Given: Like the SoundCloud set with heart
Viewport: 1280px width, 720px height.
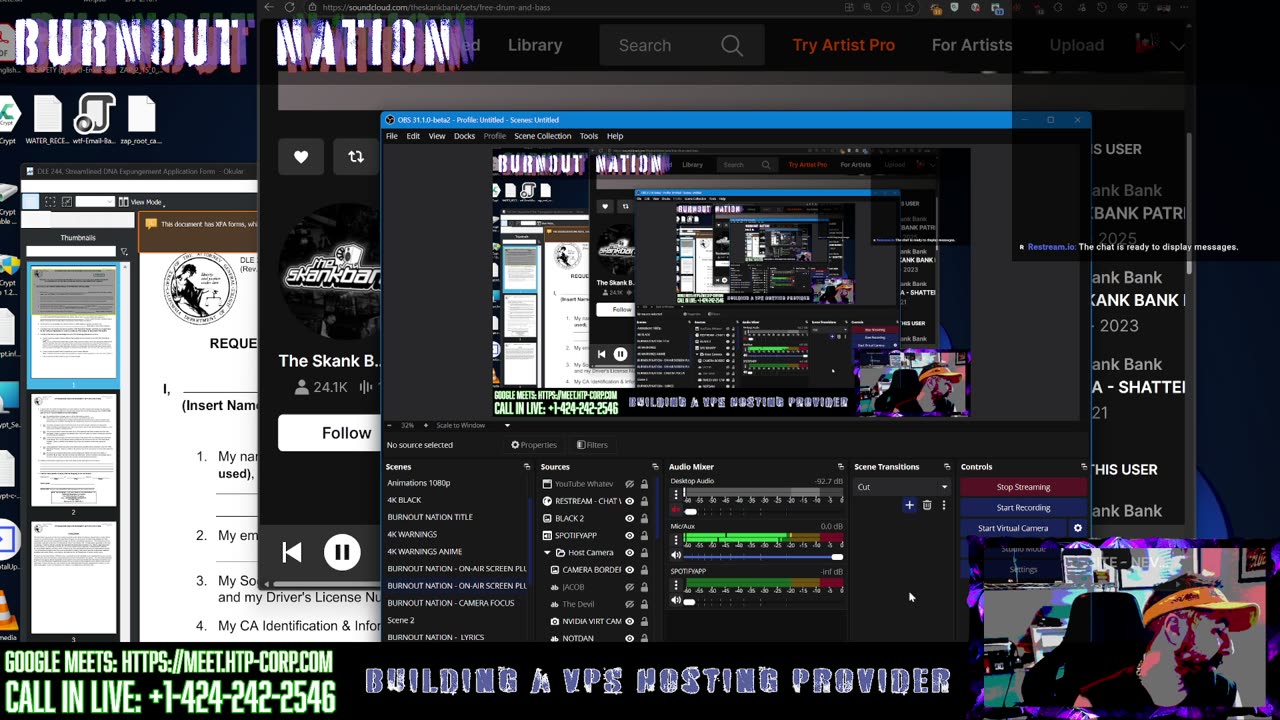Looking at the screenshot, I should (301, 156).
